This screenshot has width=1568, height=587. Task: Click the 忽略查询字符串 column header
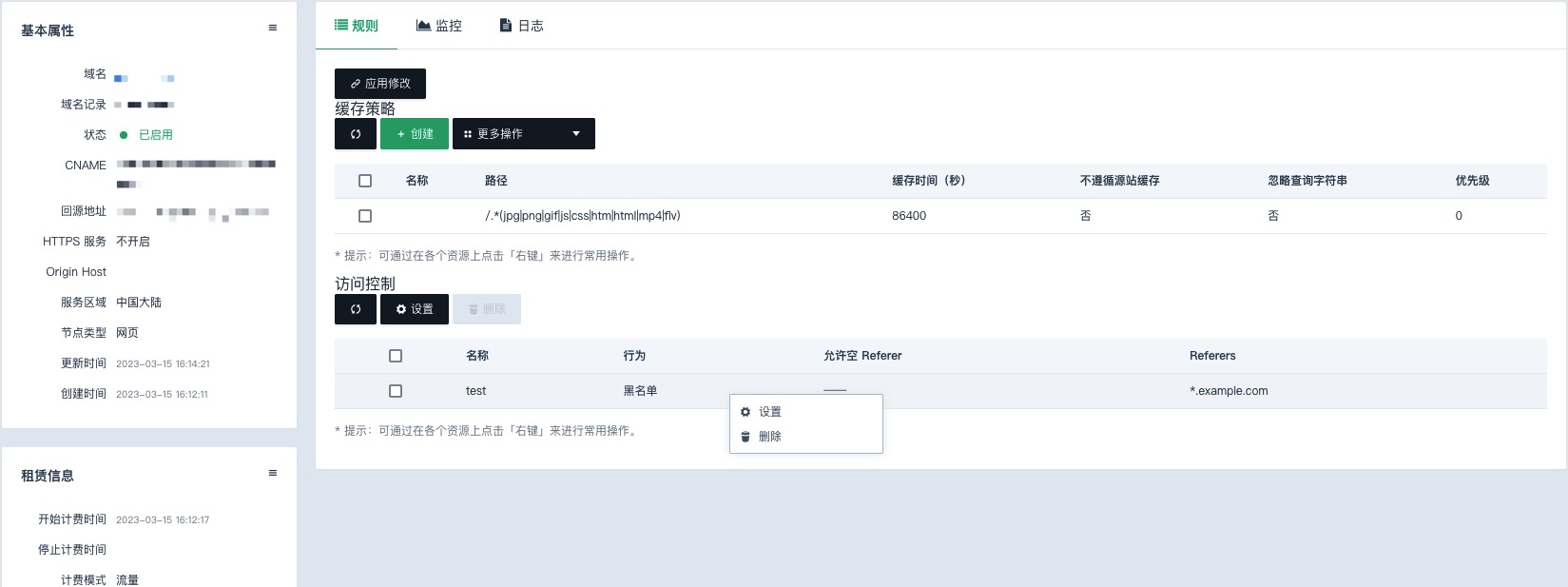click(1307, 181)
